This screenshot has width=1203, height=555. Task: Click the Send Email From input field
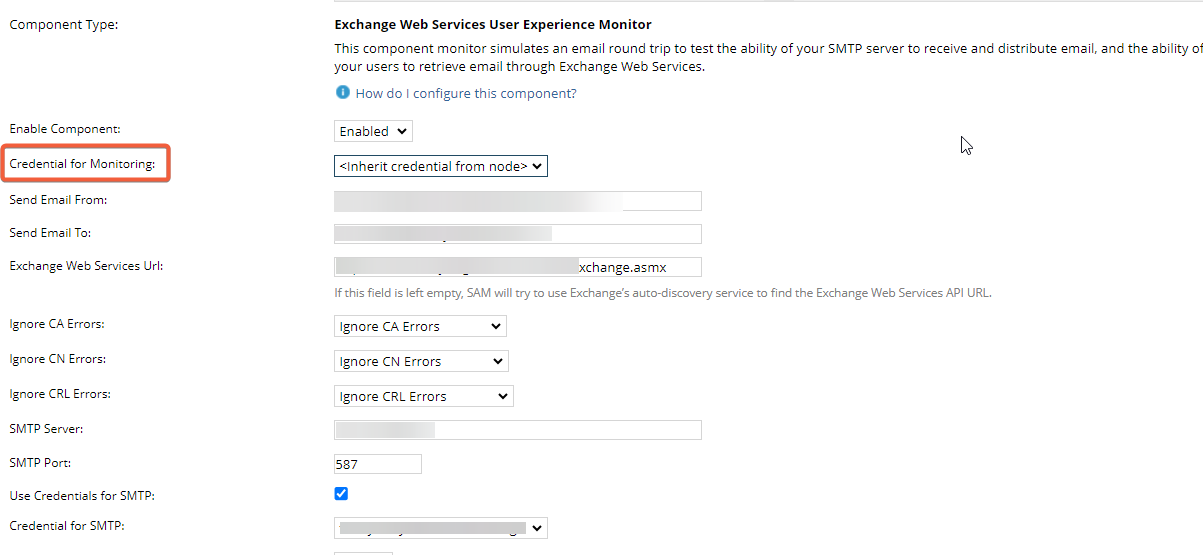point(517,201)
